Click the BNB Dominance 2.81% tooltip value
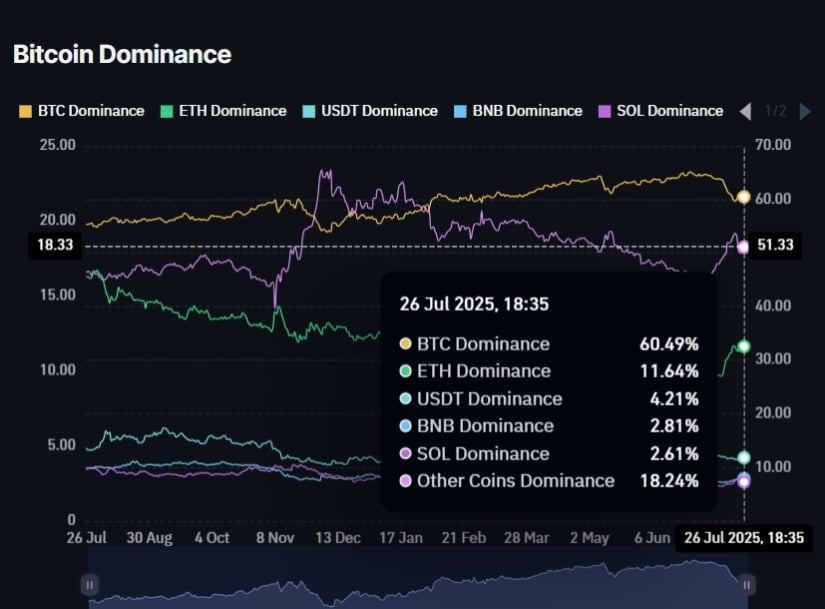This screenshot has height=609, width=825. [674, 426]
